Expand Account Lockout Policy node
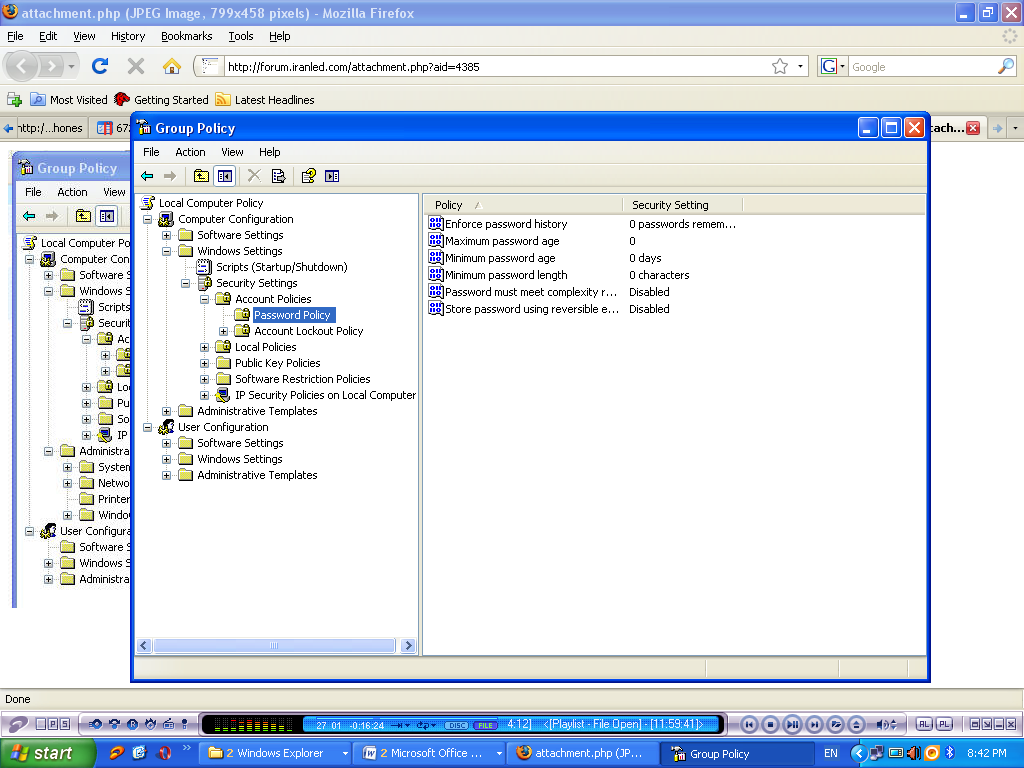Image resolution: width=1024 pixels, height=768 pixels. [x=223, y=331]
